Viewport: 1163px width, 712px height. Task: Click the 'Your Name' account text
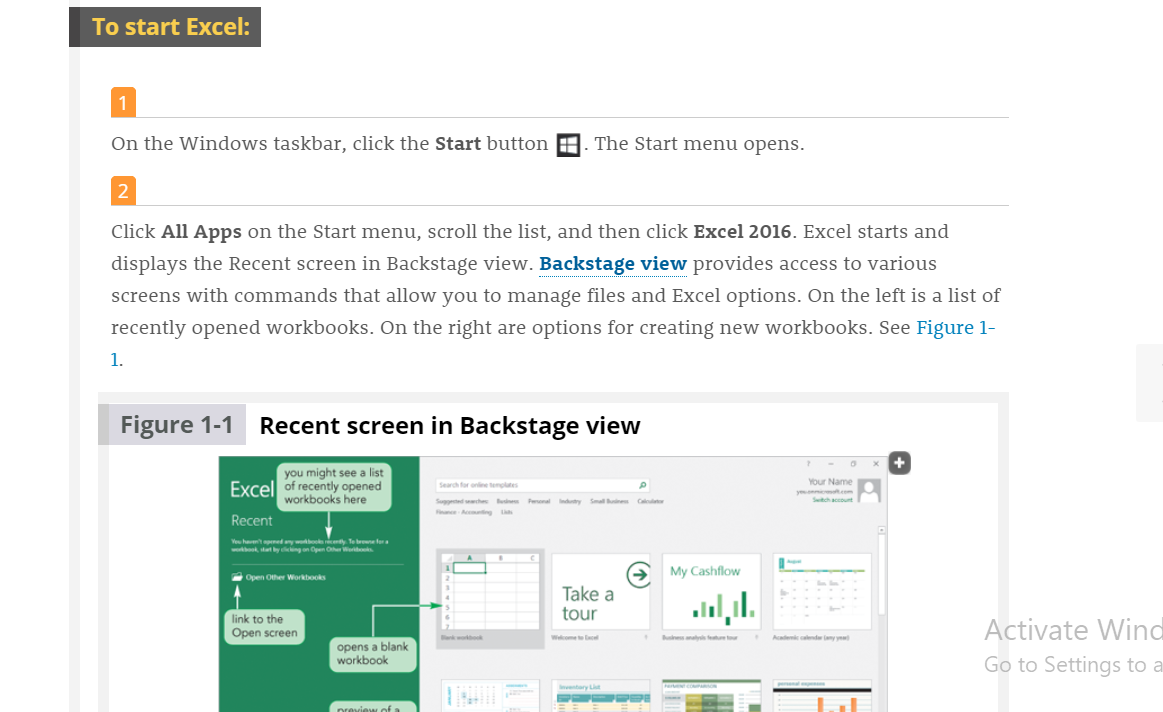(x=830, y=481)
